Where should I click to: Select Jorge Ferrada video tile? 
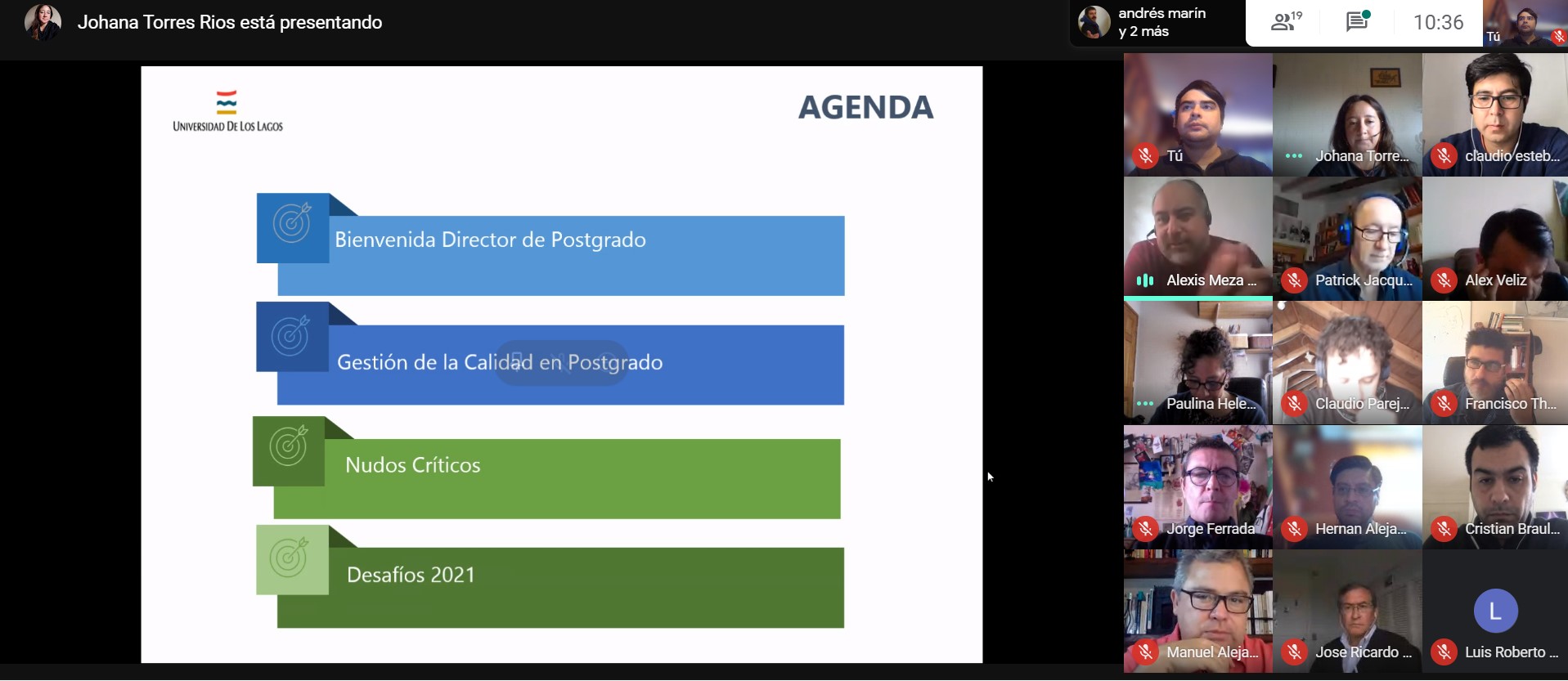click(x=1197, y=487)
